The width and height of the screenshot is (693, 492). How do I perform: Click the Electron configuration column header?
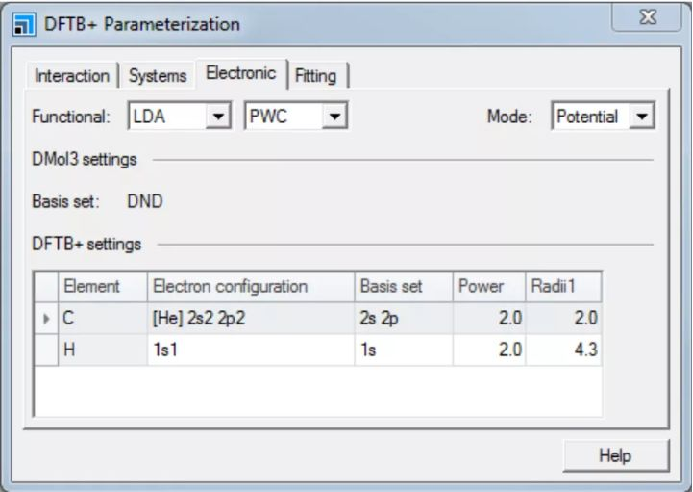coord(251,286)
